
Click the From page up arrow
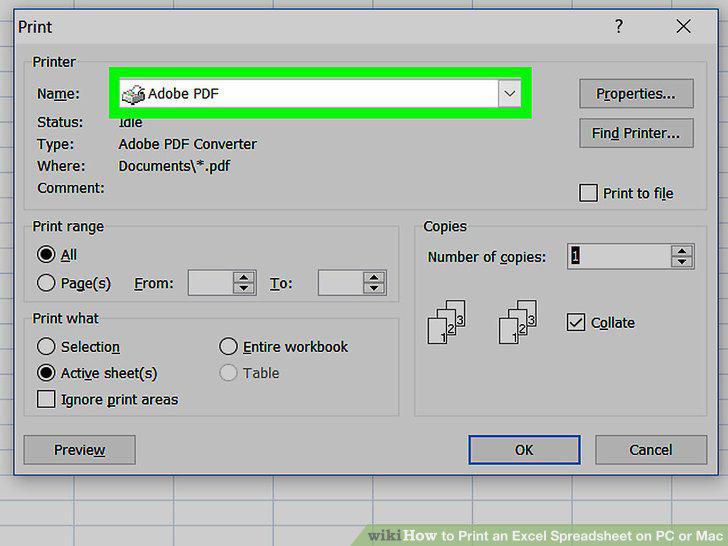(x=244, y=278)
